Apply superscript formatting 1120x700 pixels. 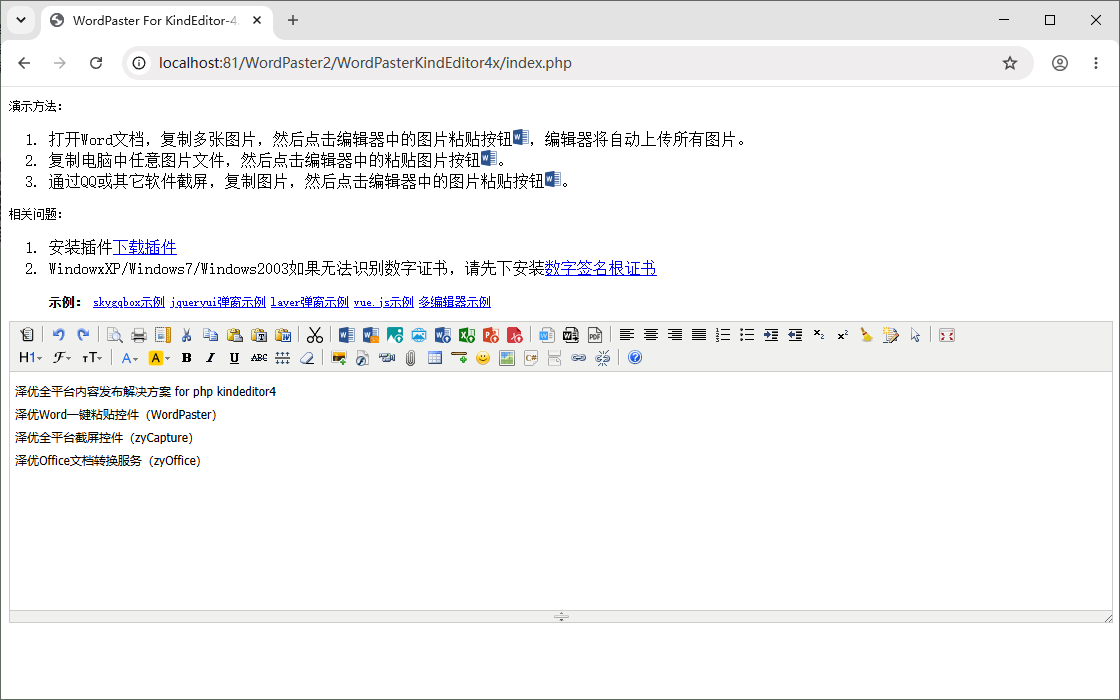point(844,335)
